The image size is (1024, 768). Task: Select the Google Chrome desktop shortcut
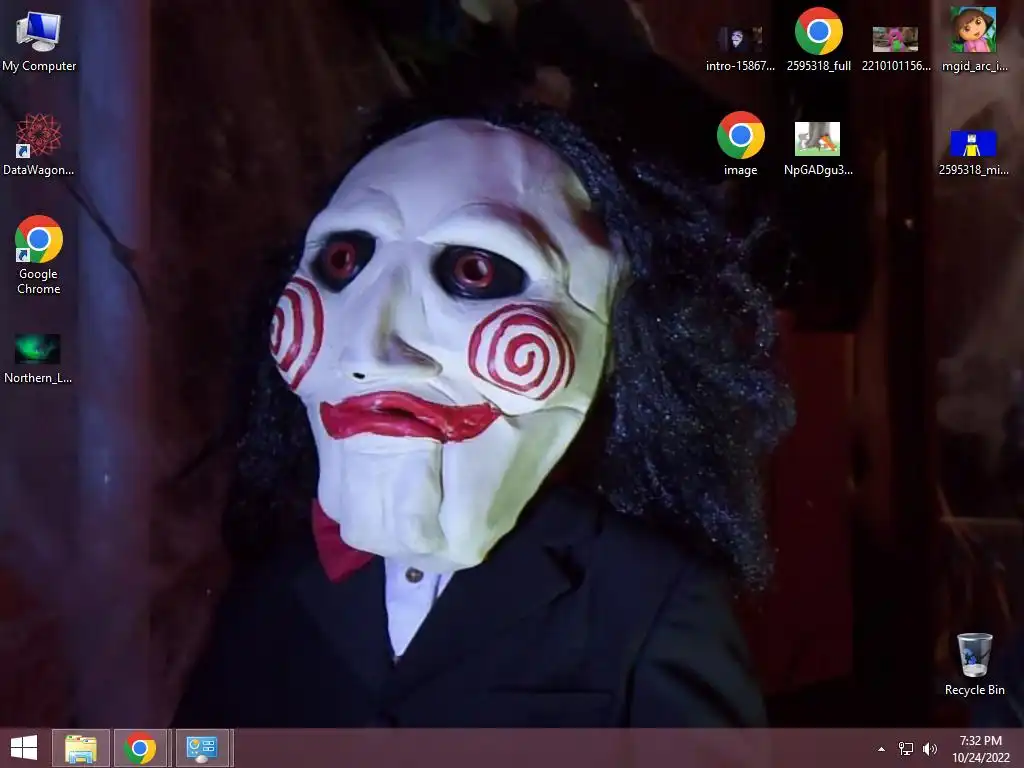(x=39, y=255)
